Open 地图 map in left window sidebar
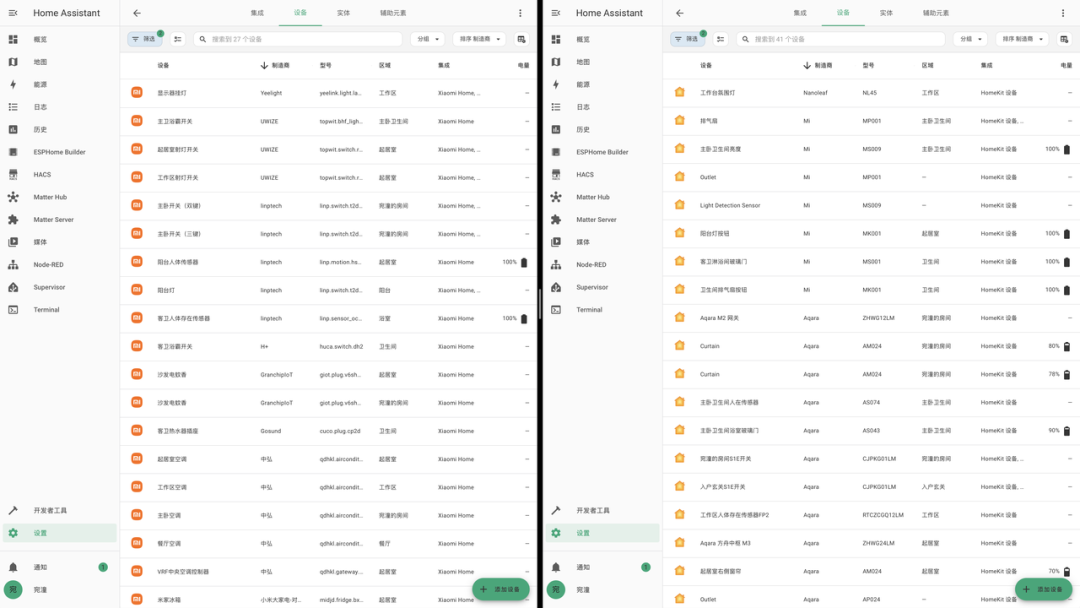Viewport: 1080px width, 608px height. [x=59, y=62]
